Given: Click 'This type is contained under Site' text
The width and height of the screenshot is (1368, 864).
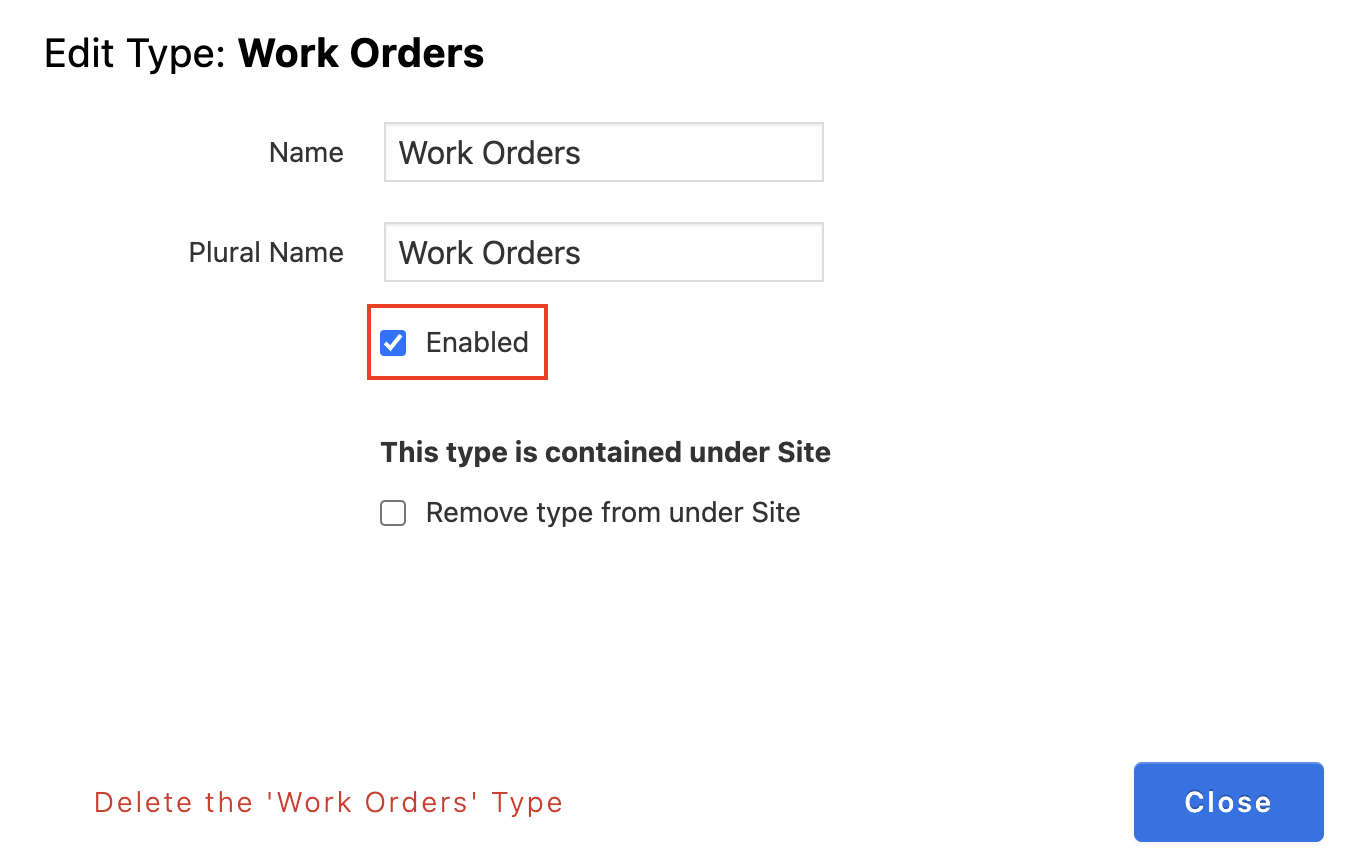Looking at the screenshot, I should click(606, 452).
